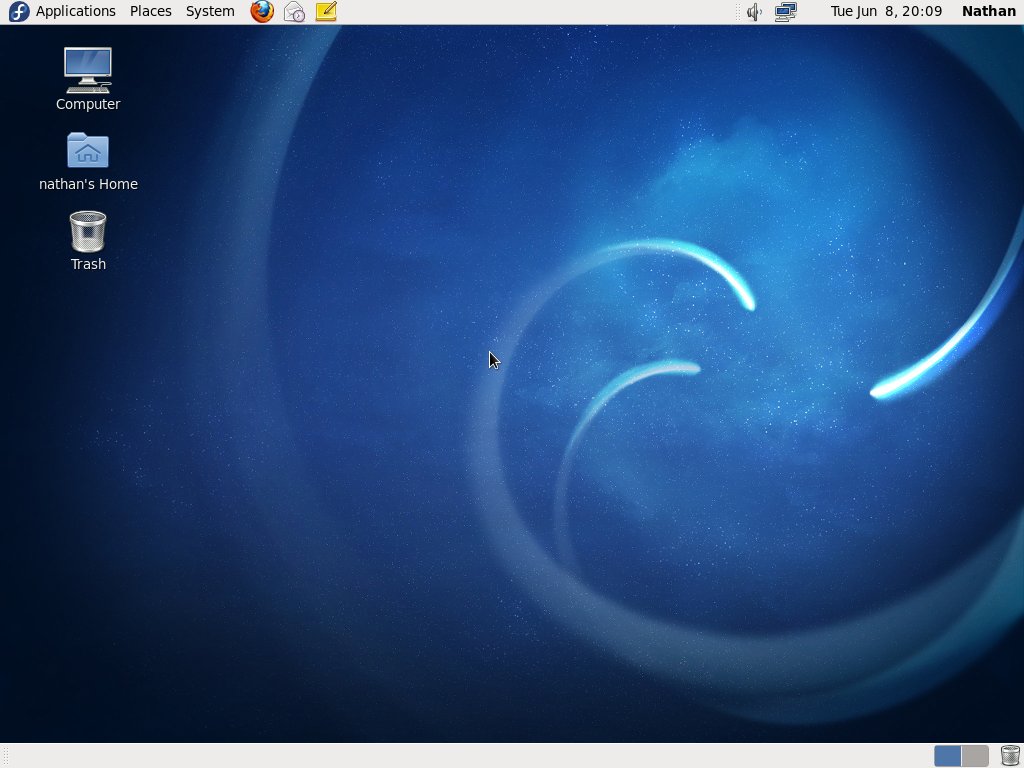
Task: Select the Trash icon on the desktop
Action: [x=88, y=231]
